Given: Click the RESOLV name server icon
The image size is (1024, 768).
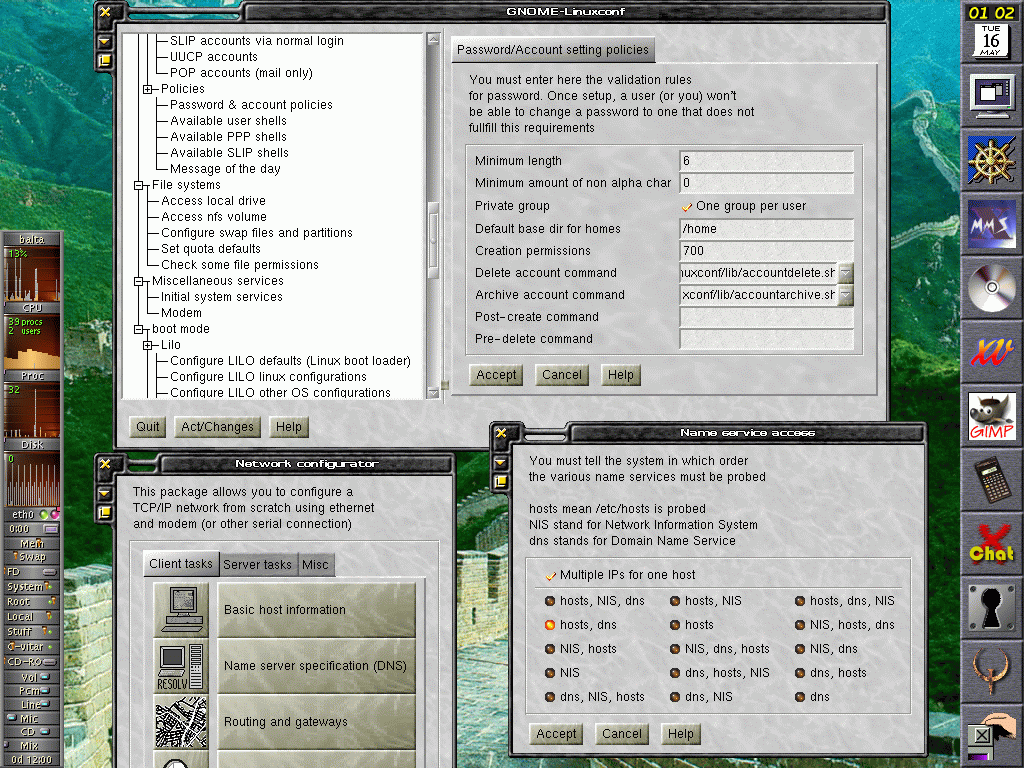Looking at the screenshot, I should click(x=182, y=666).
